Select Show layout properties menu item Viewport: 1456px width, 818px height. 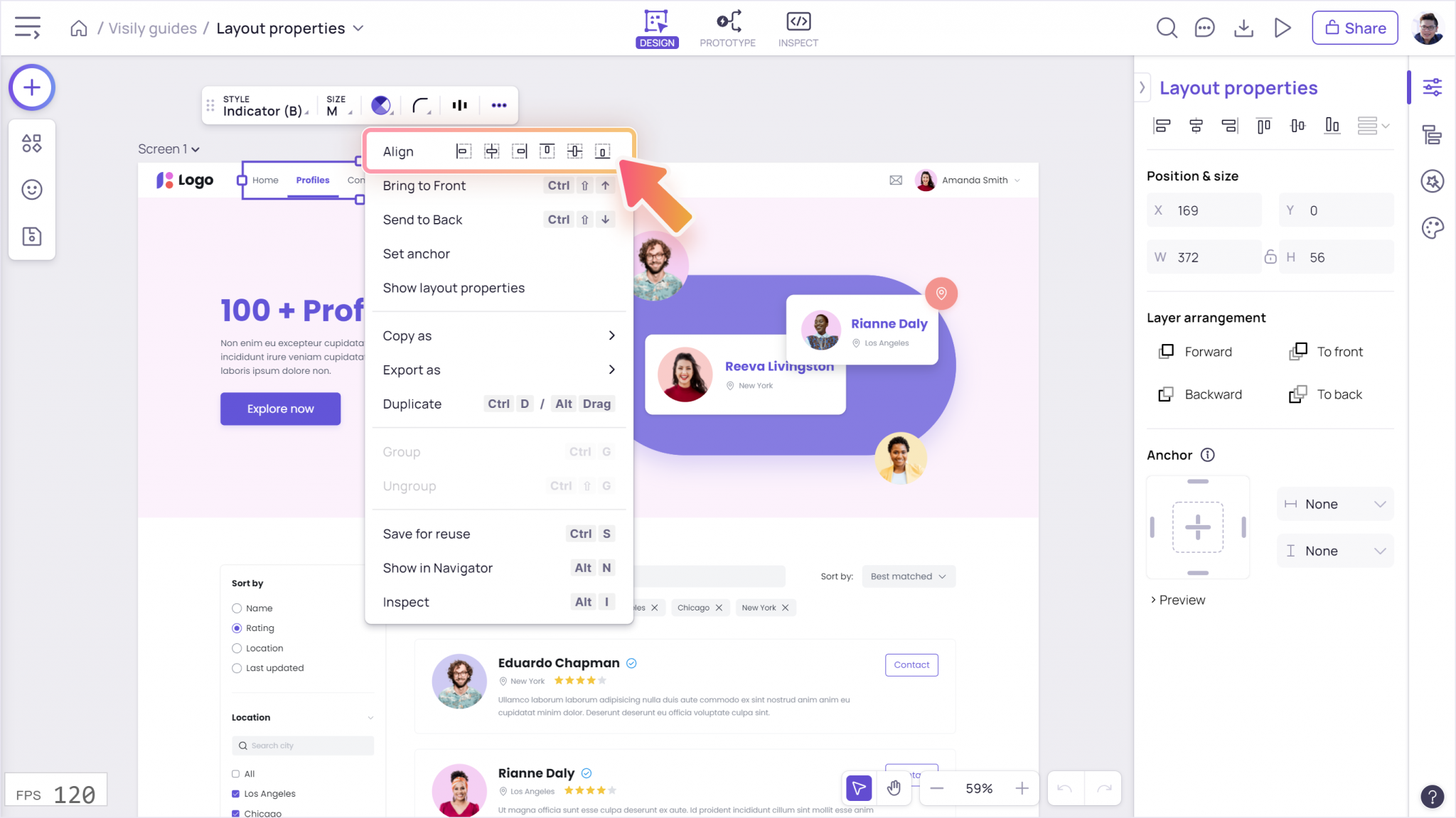coord(454,288)
